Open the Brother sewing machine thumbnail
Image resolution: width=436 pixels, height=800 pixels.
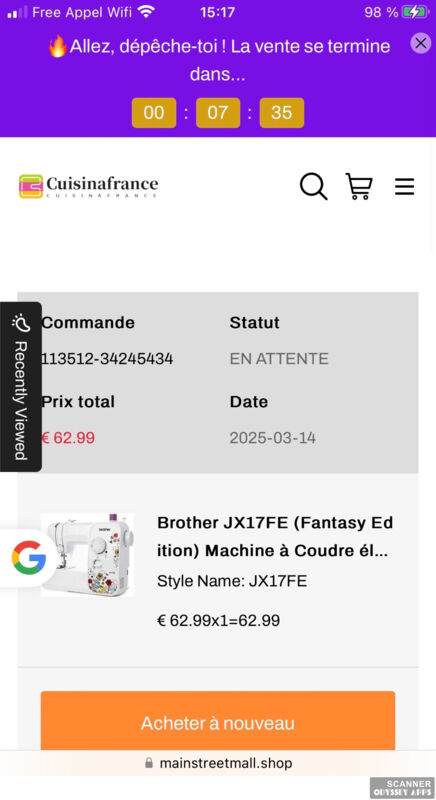(x=87, y=555)
